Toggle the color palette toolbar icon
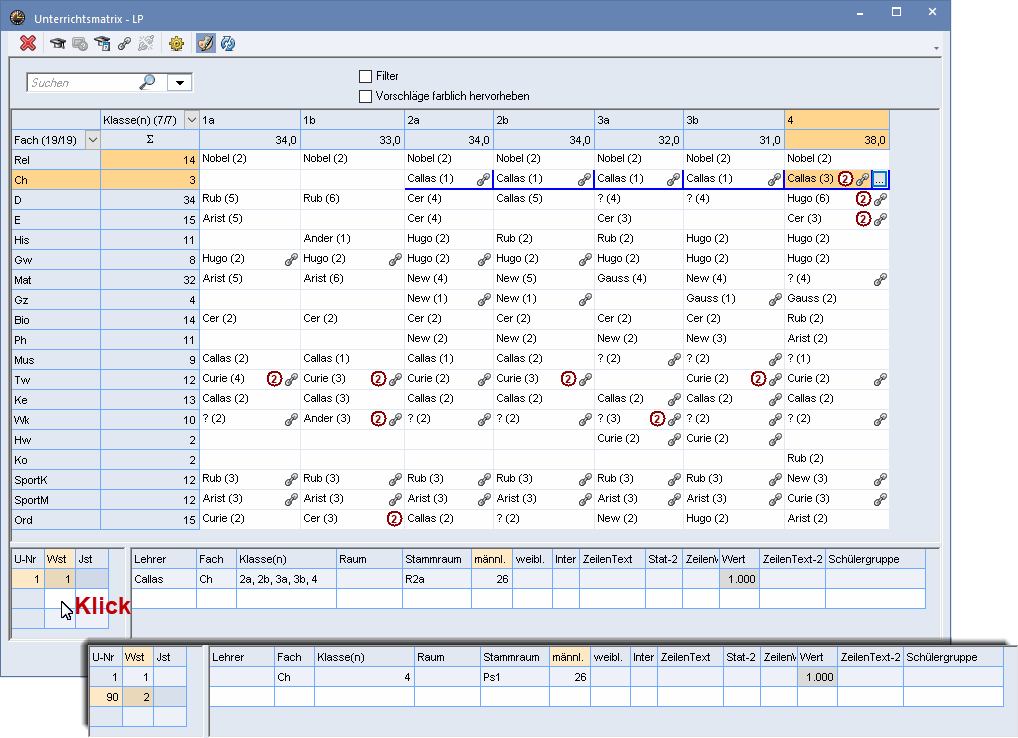This screenshot has height=738, width=1018. tap(205, 43)
